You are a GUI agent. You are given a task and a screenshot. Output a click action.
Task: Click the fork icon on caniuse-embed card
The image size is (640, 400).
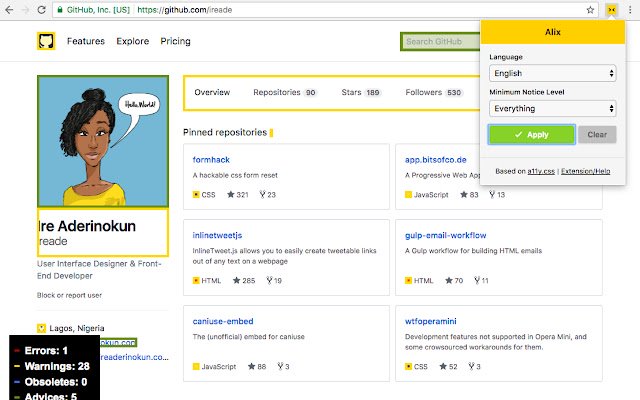tap(280, 366)
